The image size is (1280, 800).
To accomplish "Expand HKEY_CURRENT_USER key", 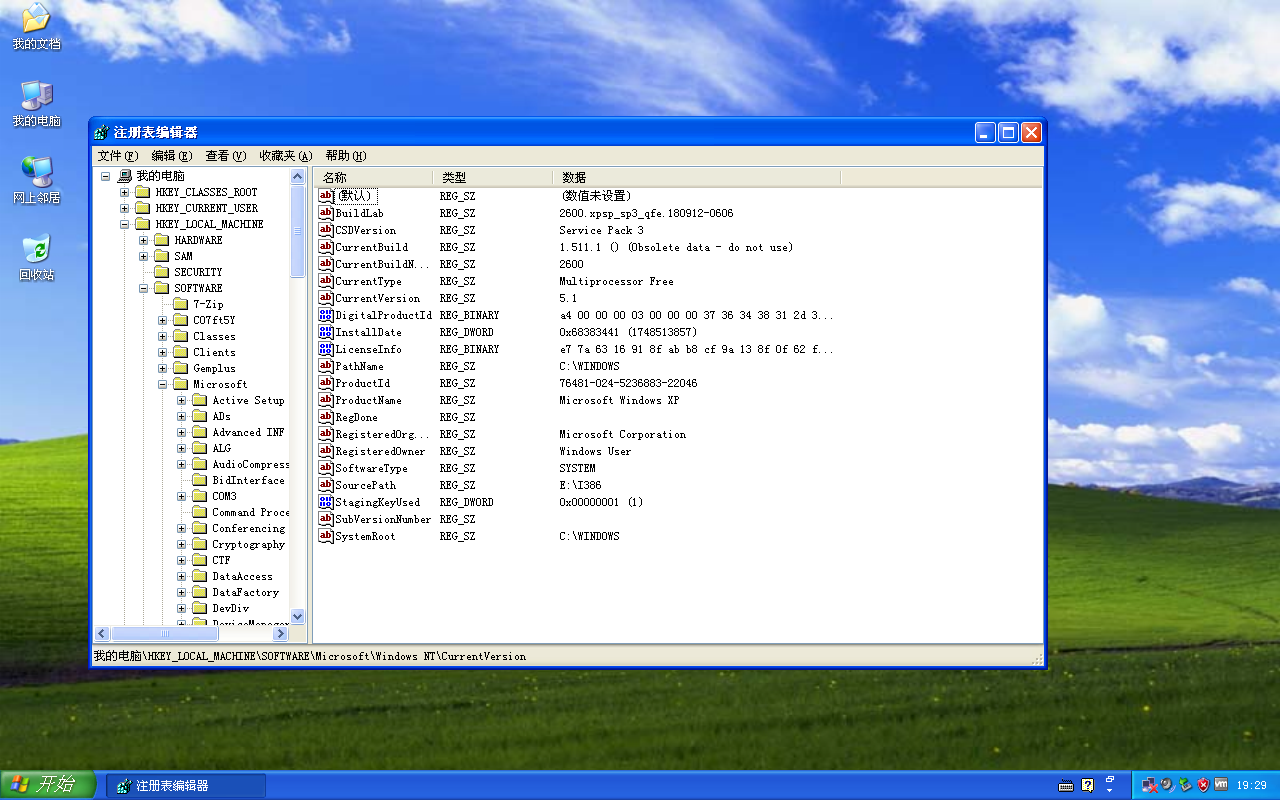I will pos(124,208).
